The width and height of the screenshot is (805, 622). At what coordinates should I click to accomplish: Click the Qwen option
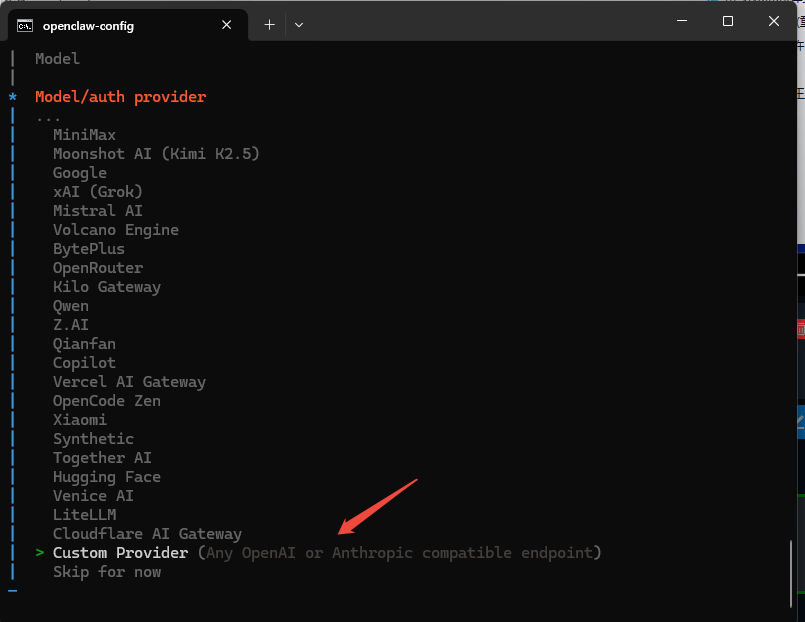pos(71,306)
